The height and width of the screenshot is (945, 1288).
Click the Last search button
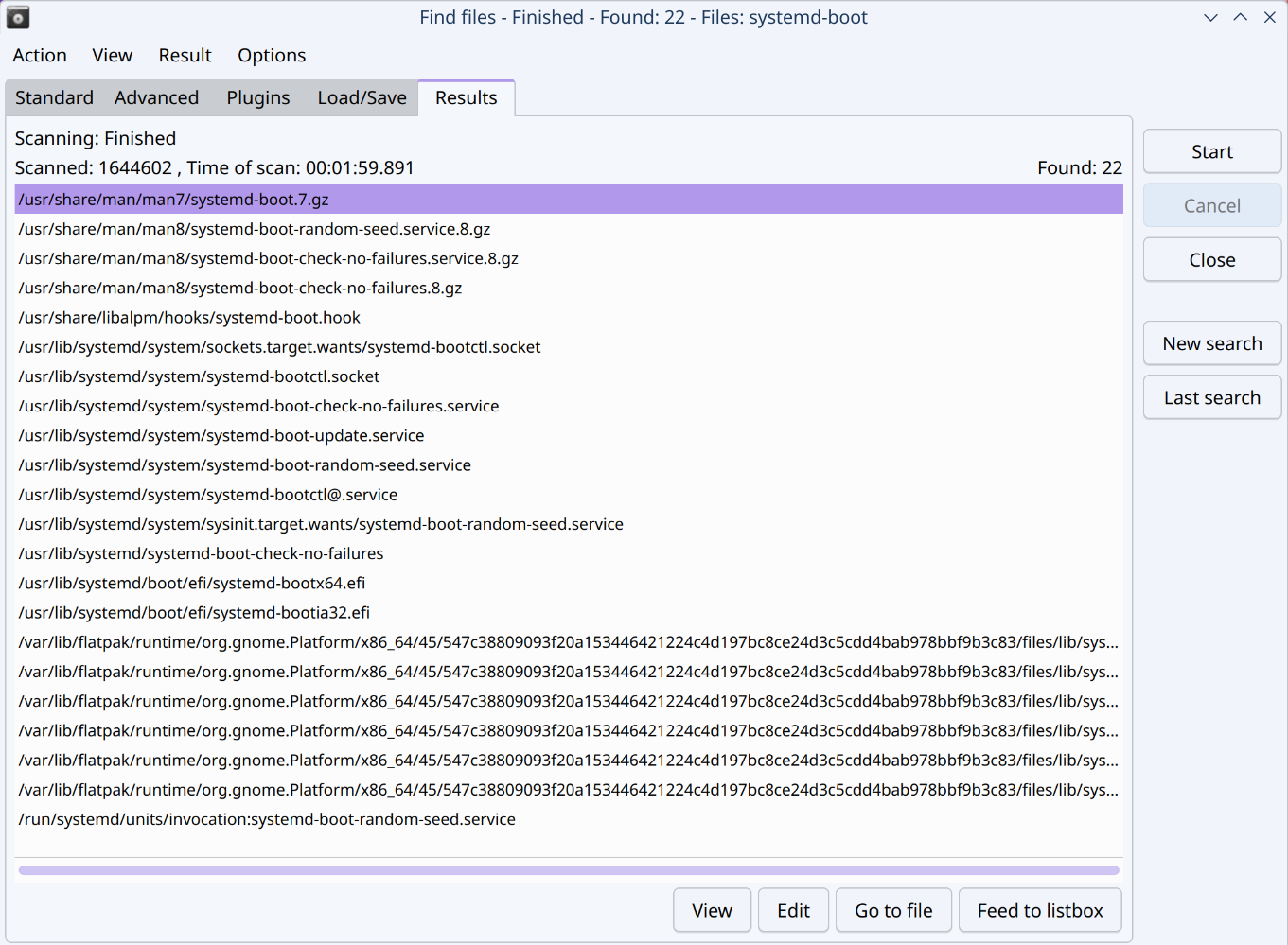point(1212,397)
